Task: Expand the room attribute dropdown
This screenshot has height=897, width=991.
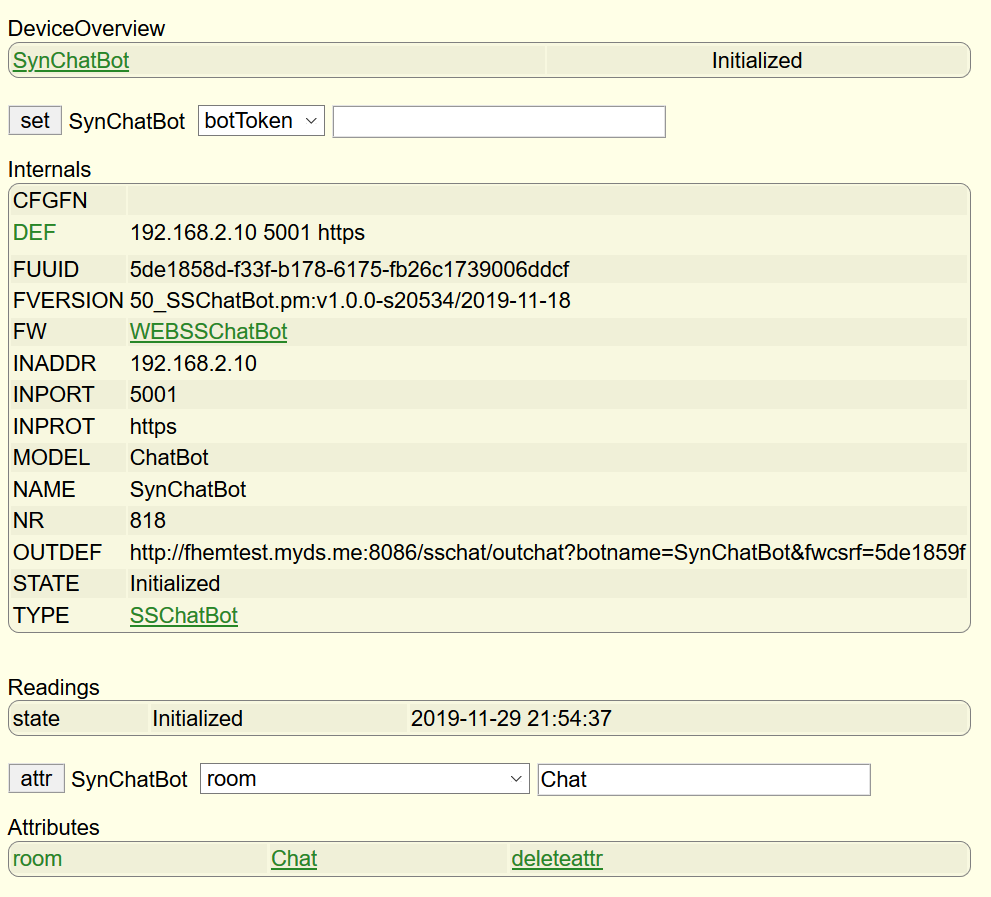Action: [x=365, y=779]
